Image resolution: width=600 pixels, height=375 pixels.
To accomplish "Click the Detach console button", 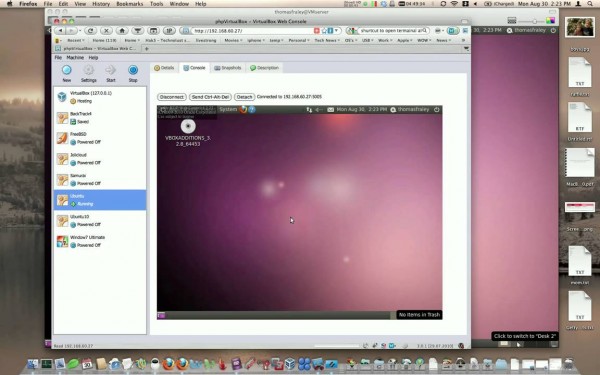I will pyautogui.click(x=245, y=97).
